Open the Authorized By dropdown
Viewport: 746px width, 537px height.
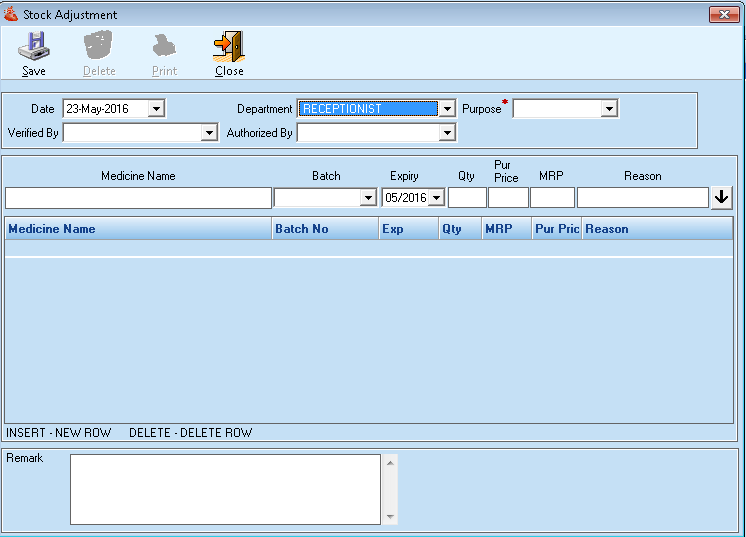447,132
